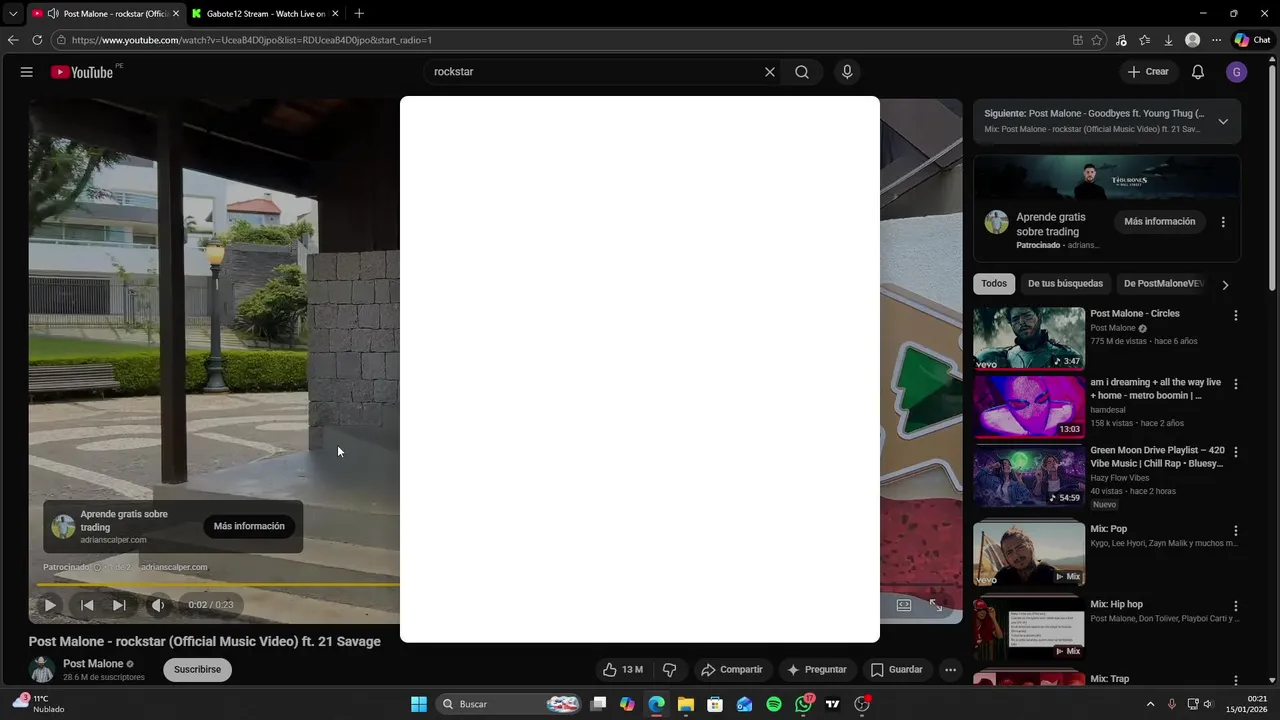Open sidebar ad options menu
The image size is (1280, 720).
(1223, 222)
